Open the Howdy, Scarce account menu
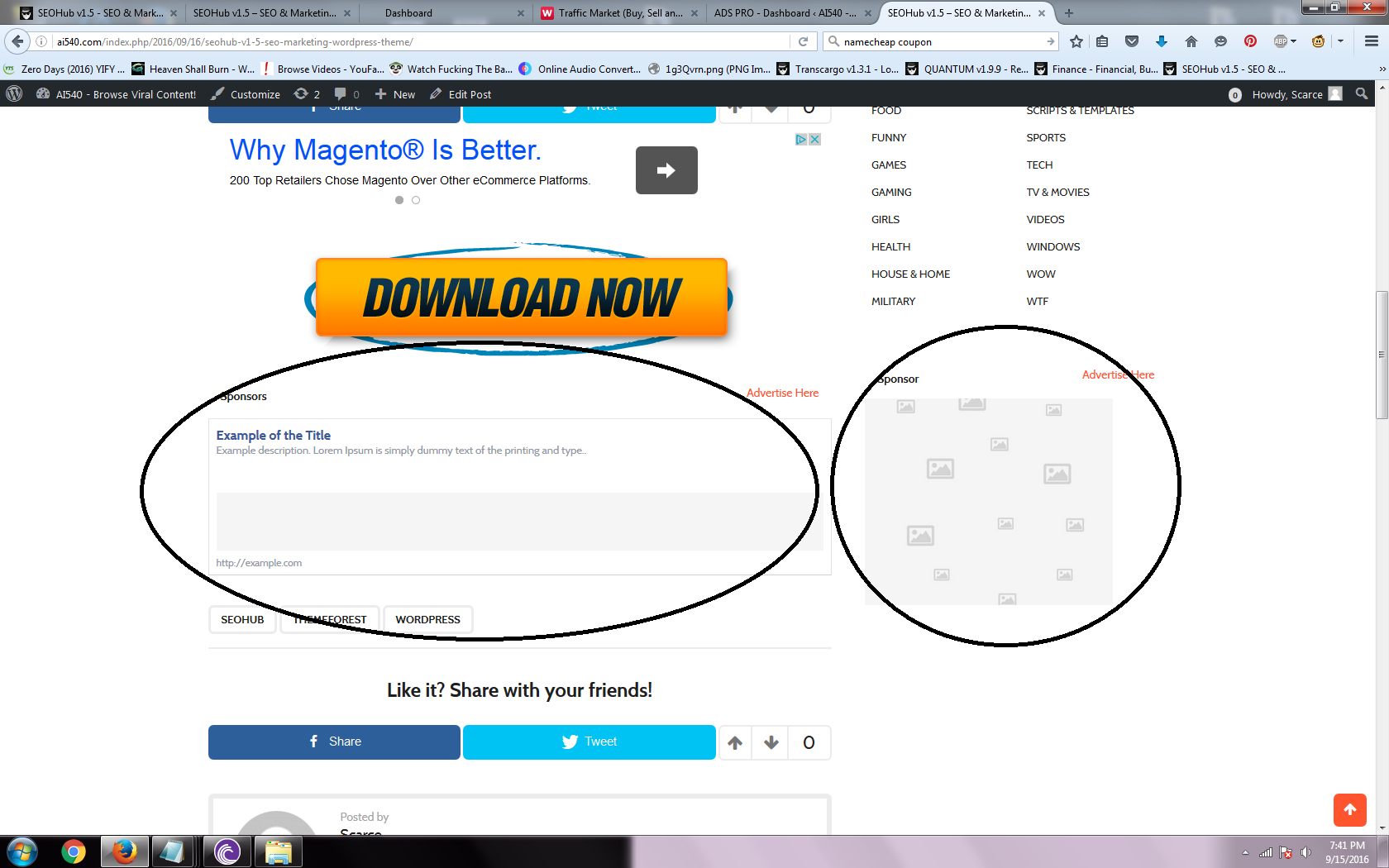1389x868 pixels. (x=1296, y=94)
